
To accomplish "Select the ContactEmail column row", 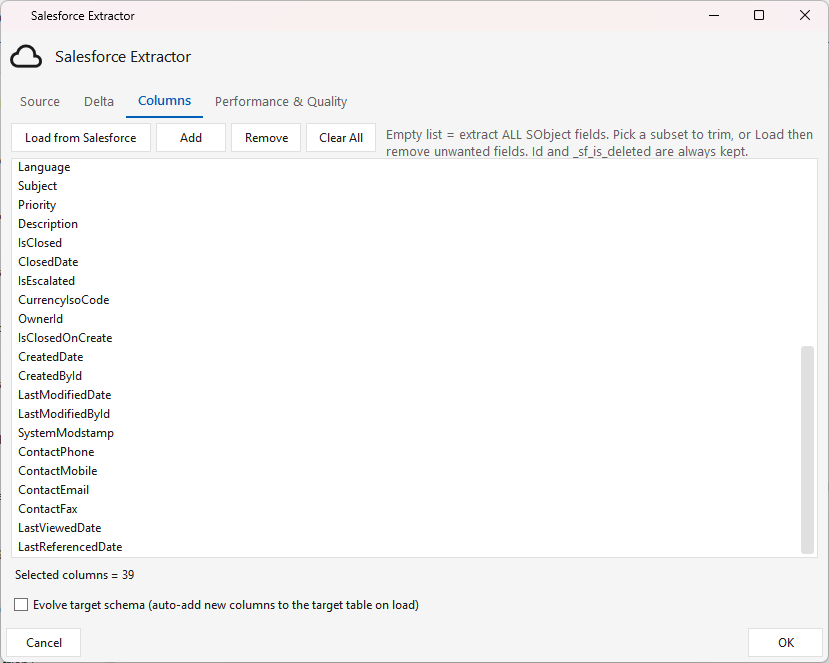I will [406, 491].
